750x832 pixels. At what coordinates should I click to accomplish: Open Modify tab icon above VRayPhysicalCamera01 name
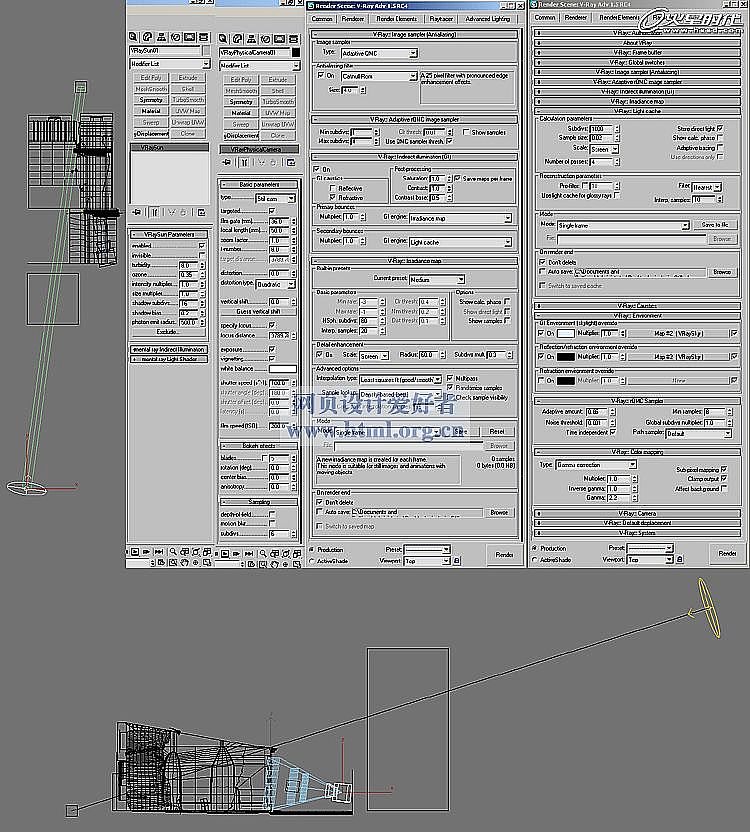[237, 39]
